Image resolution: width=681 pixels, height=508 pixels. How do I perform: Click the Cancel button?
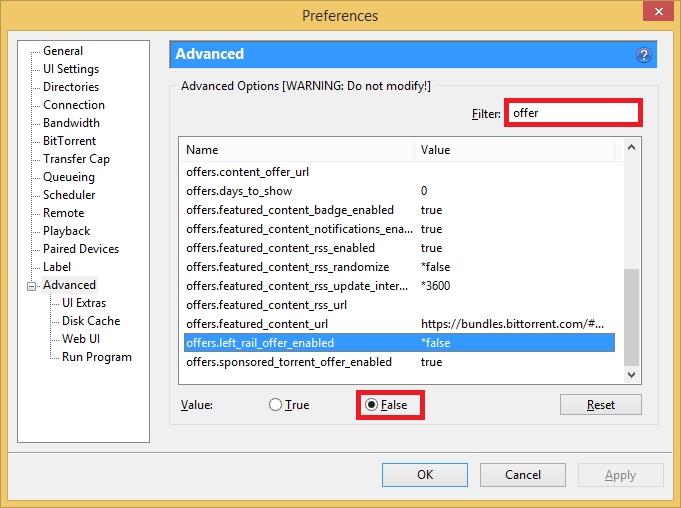coord(522,475)
